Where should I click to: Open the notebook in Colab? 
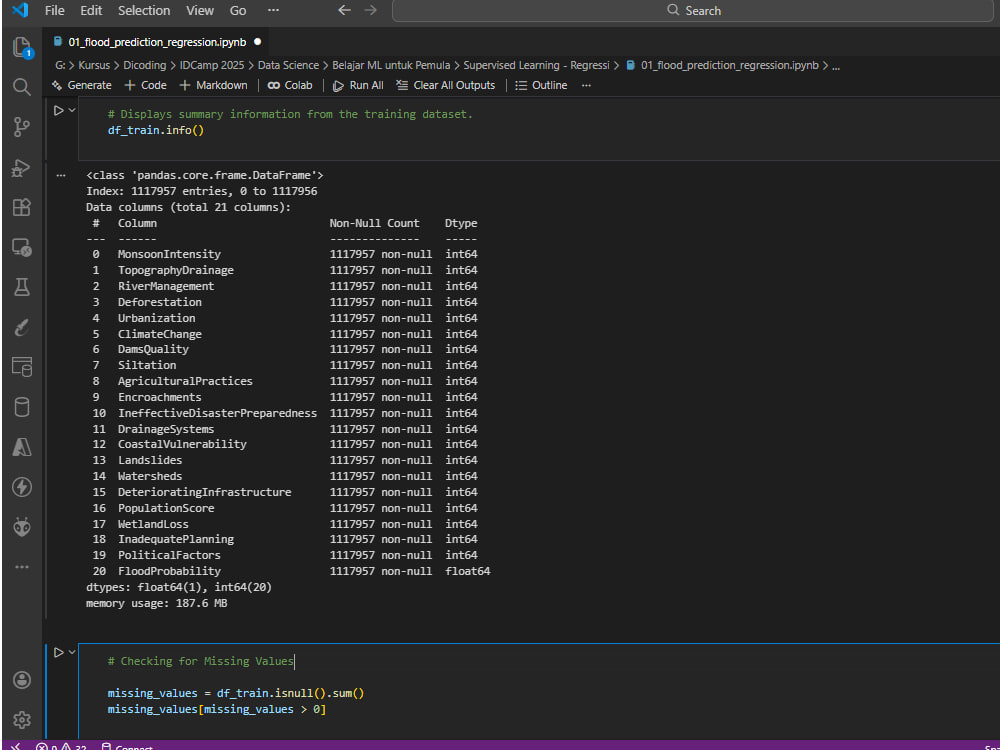coord(290,85)
